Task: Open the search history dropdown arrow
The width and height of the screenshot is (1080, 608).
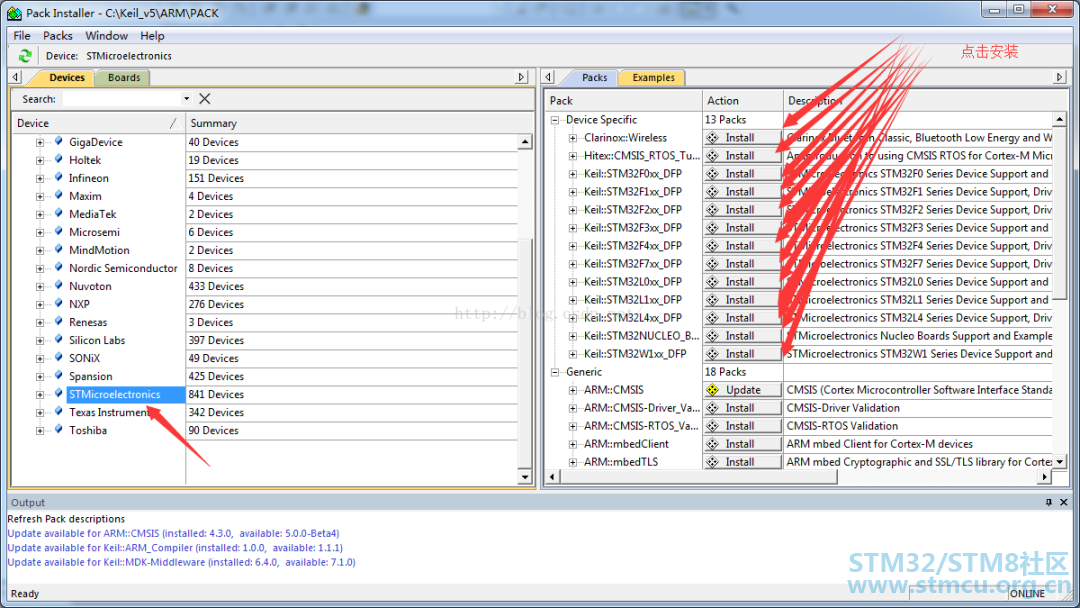Action: (x=186, y=98)
